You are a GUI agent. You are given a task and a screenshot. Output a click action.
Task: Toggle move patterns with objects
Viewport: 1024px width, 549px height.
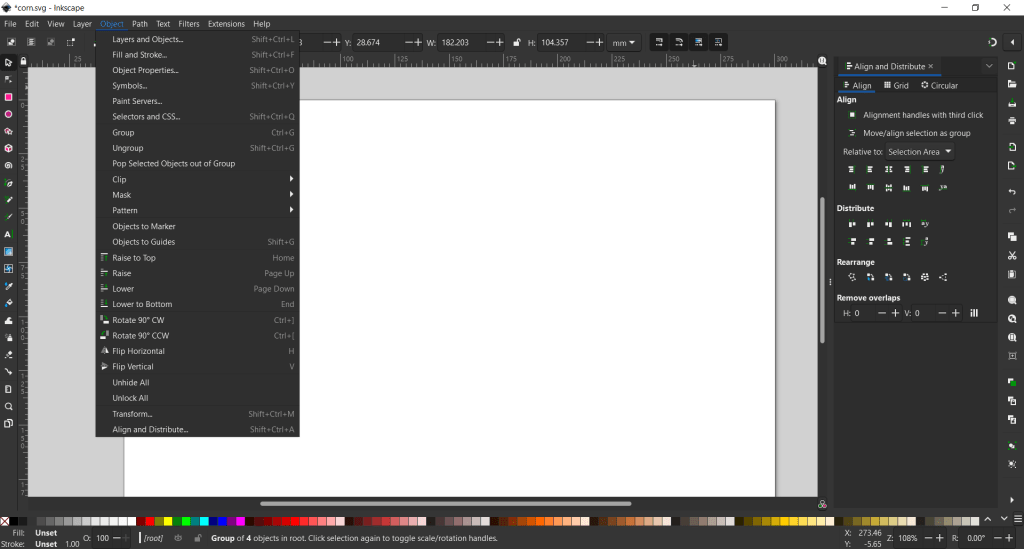[718, 42]
